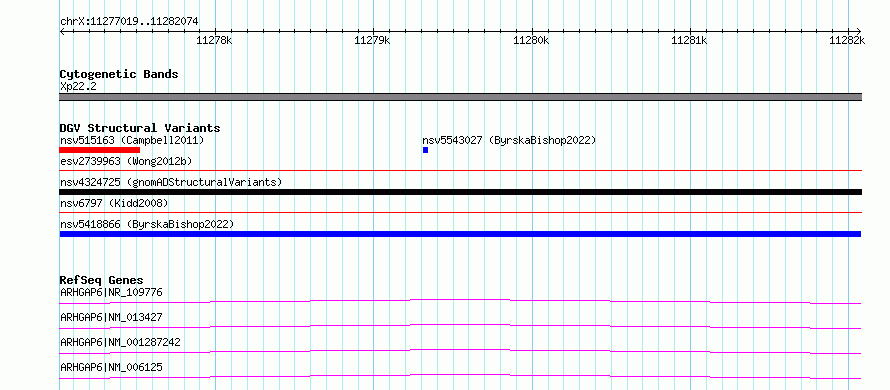890x390 pixels.
Task: Select the small blue nsv5543027 variant marker
Action: point(425,150)
